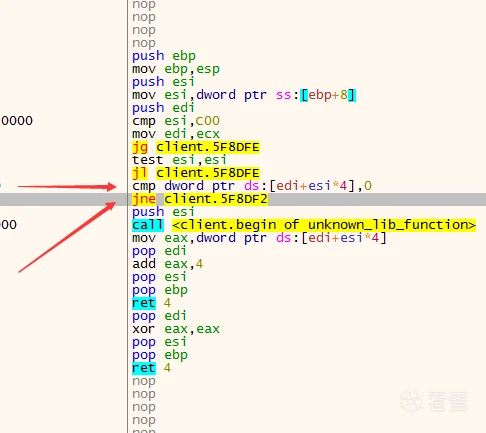Screen dimensions: 486x433
Task: Click the 'mov ebp,esp' instruction row
Action: (x=176, y=69)
